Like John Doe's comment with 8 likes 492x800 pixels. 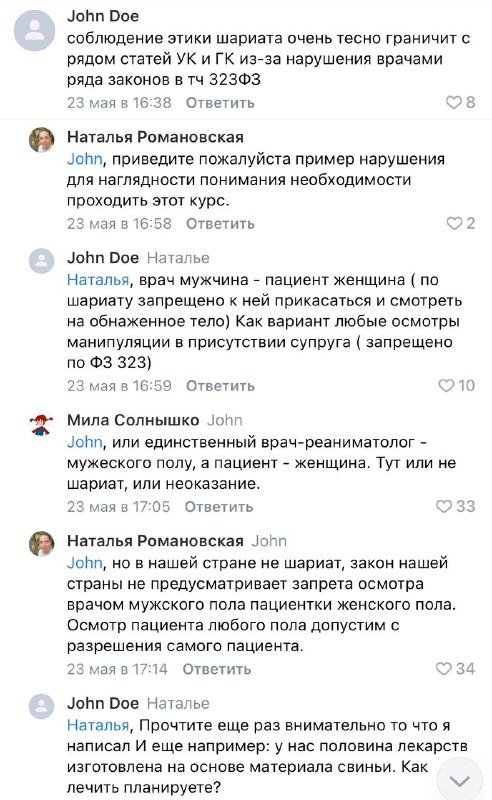pos(454,102)
